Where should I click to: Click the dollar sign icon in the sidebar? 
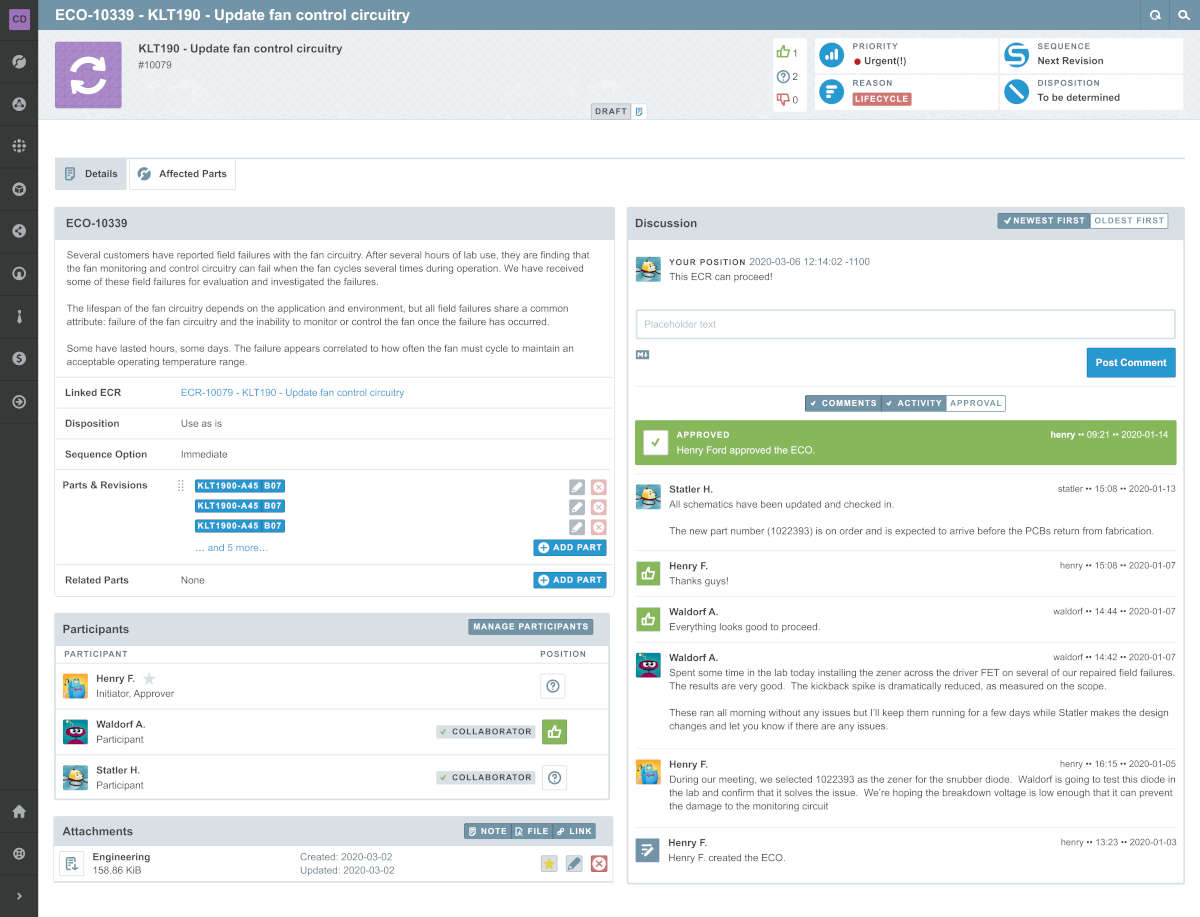click(x=18, y=358)
